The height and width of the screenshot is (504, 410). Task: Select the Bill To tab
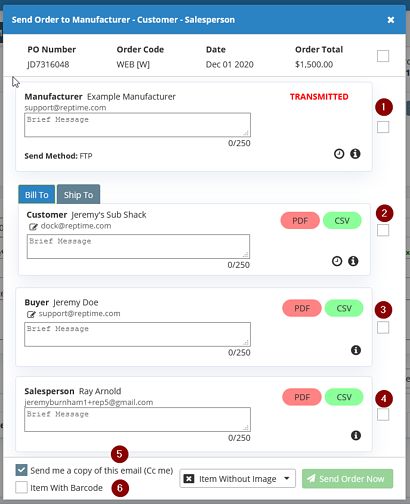[37, 195]
